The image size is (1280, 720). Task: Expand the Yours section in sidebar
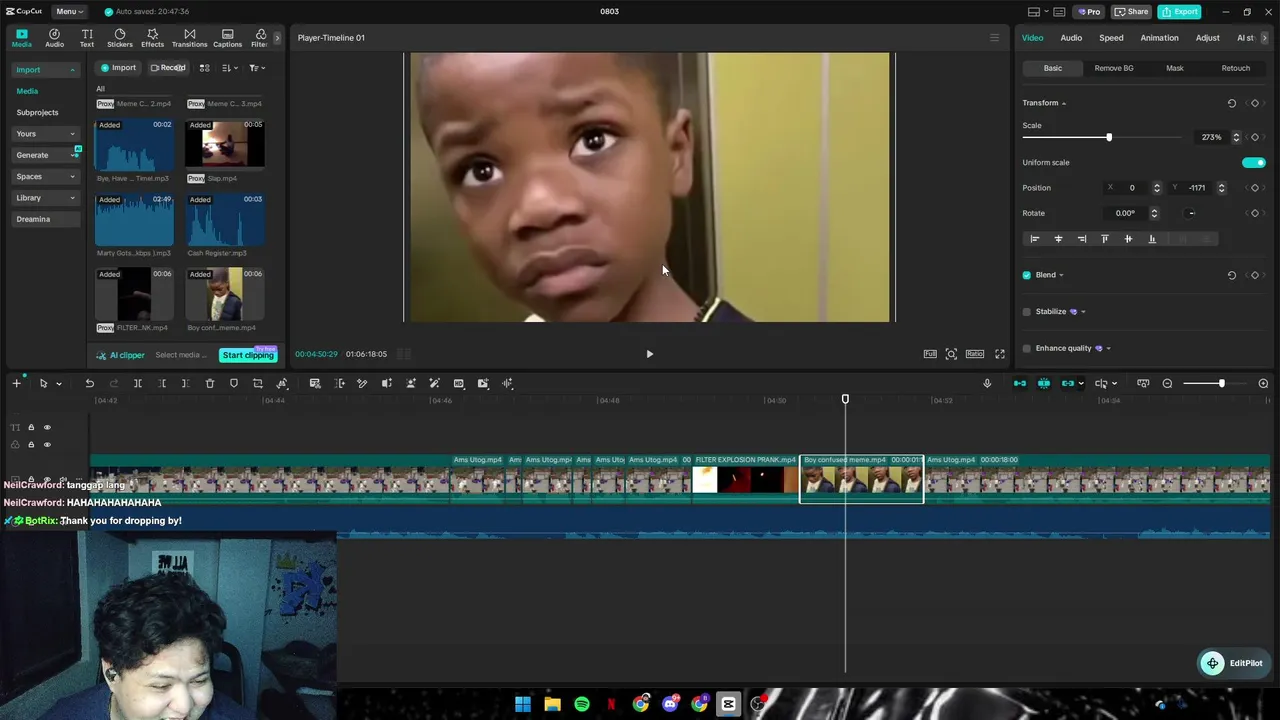coord(44,134)
